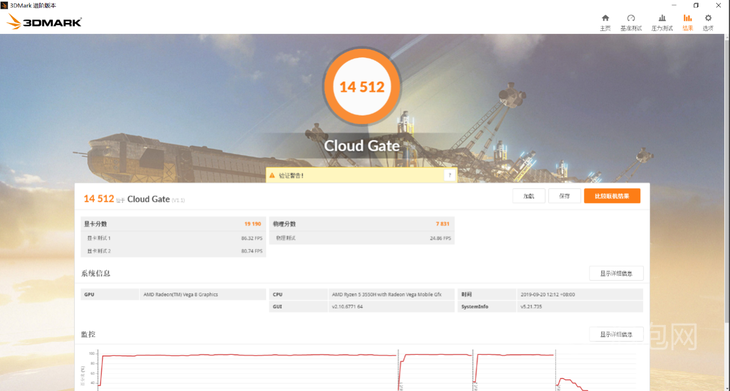Click the 显卡测试 1 row 86.32 FPS

point(173,238)
